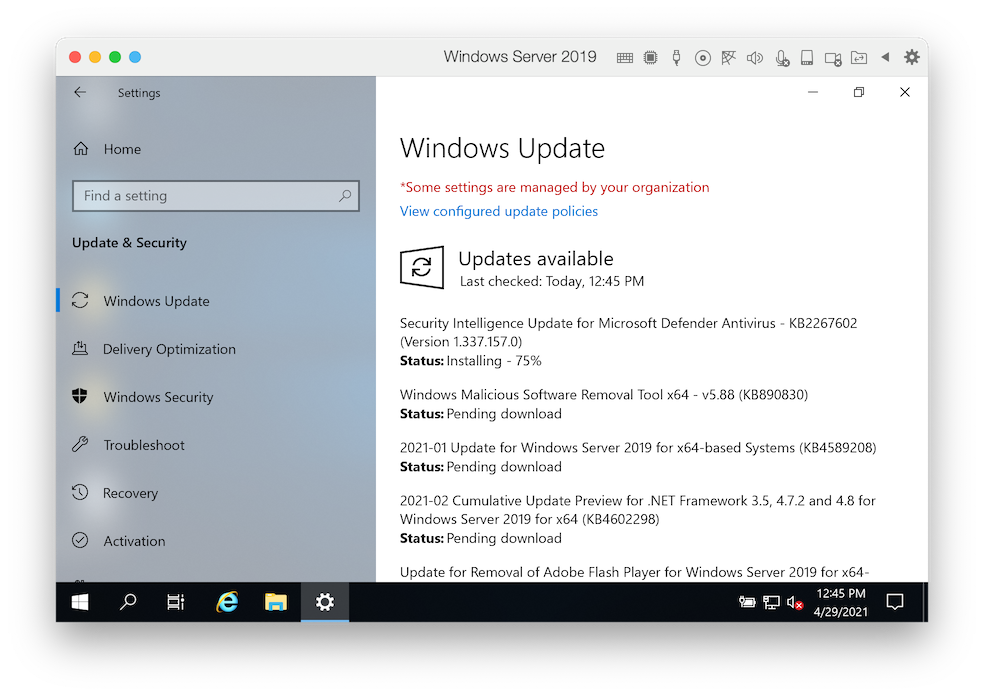The width and height of the screenshot is (984, 696).
Task: Click the keyboard icon in Parallels toolbar
Action: (x=625, y=58)
